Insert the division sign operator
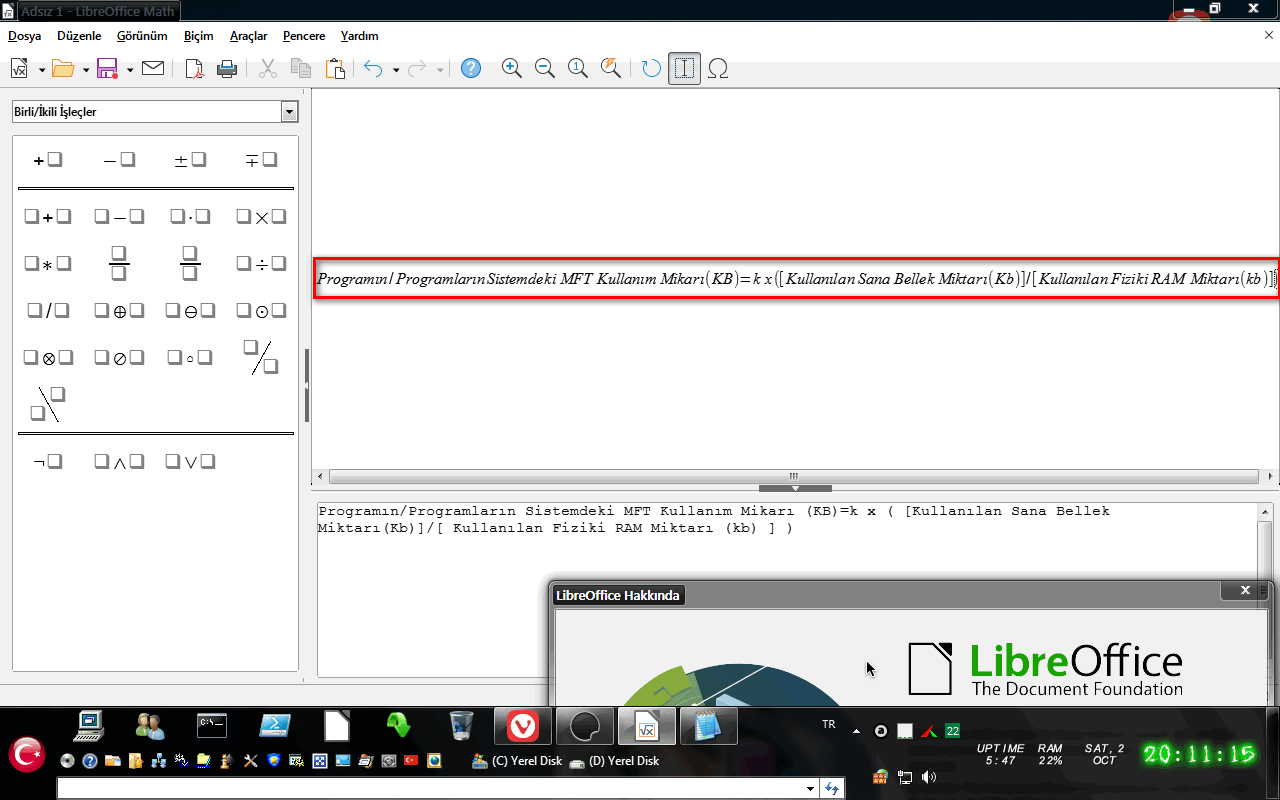The image size is (1280, 800). pos(261,264)
